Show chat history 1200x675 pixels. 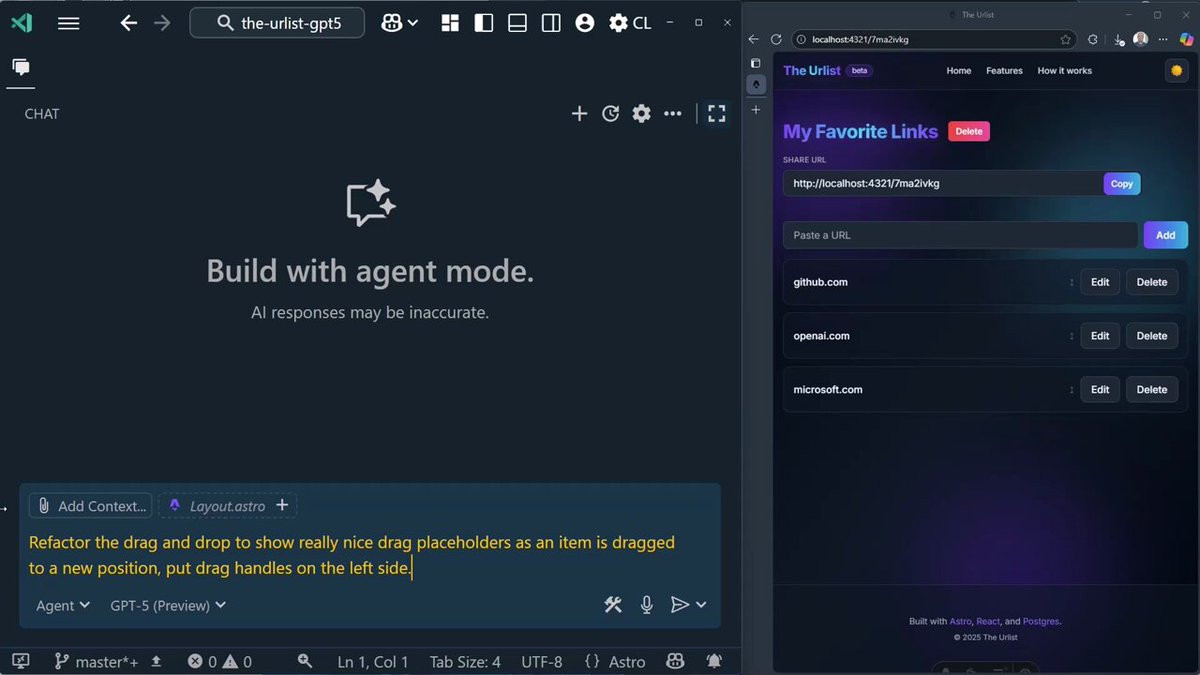610,114
